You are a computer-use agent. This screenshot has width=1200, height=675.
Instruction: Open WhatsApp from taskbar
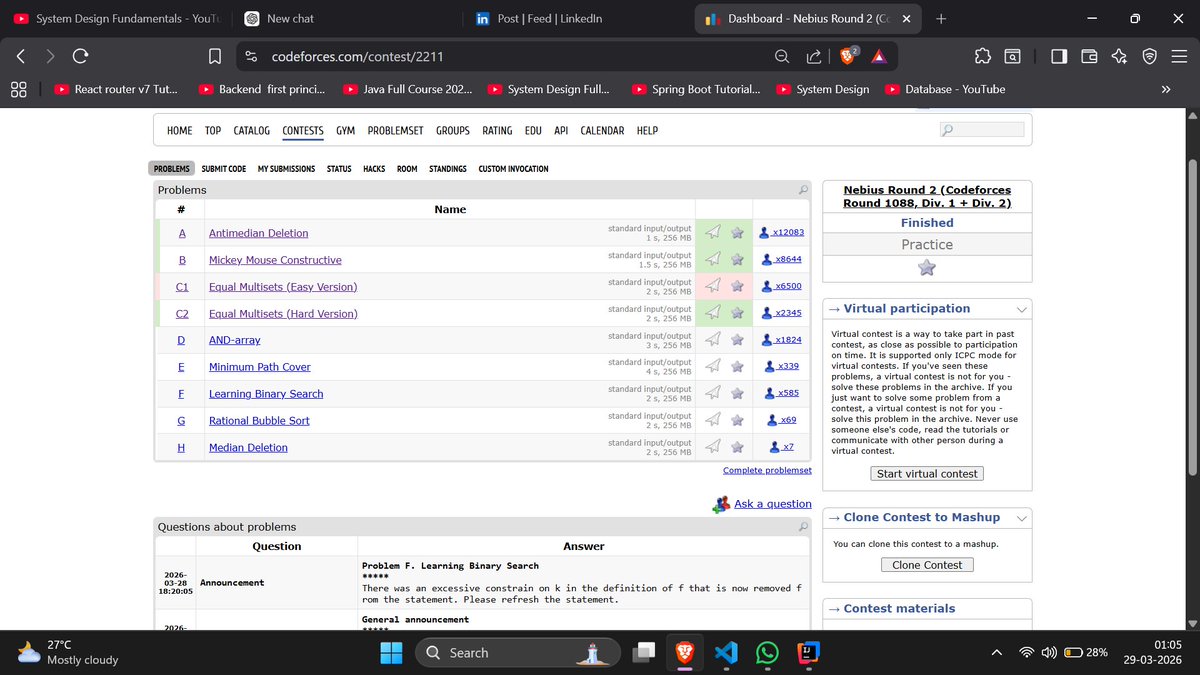click(x=767, y=652)
